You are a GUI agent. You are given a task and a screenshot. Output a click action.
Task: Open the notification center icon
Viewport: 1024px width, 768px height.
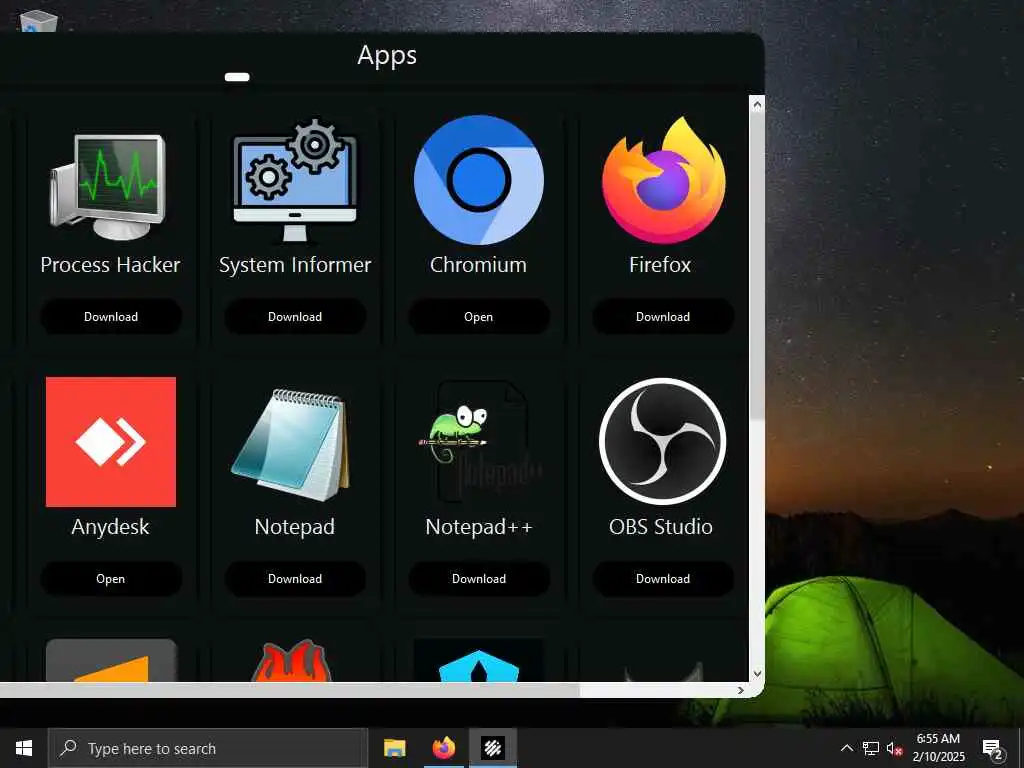click(993, 749)
